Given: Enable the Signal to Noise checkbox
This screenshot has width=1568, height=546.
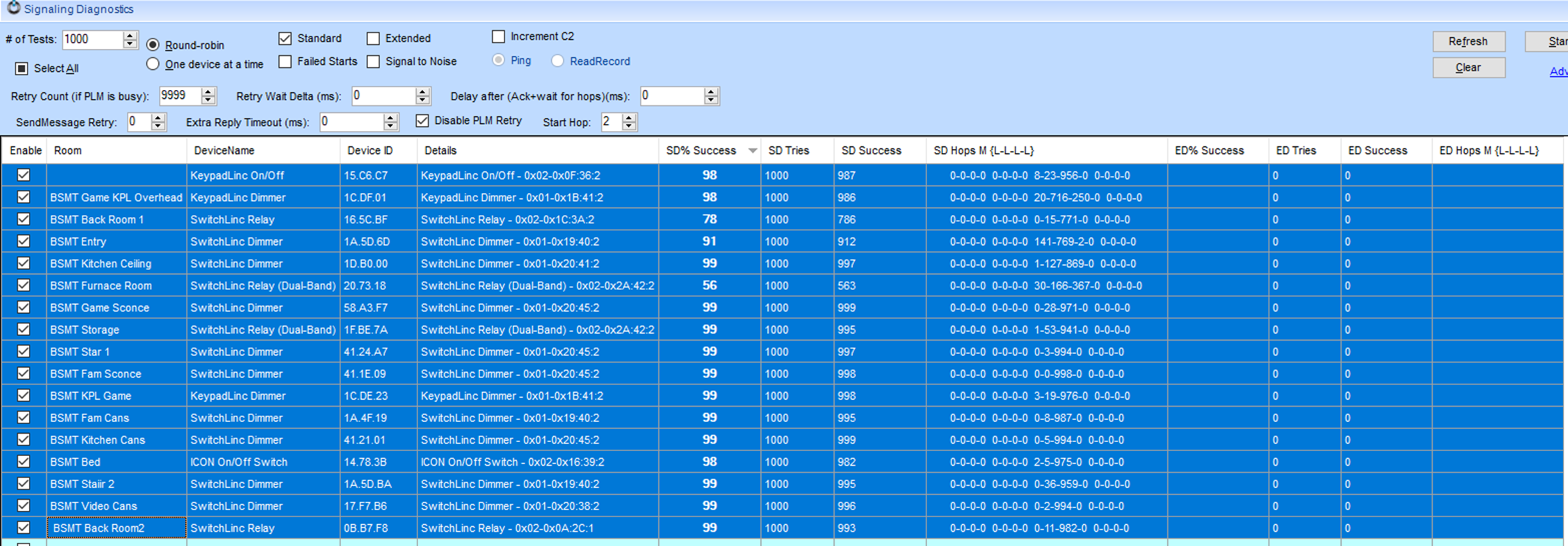Looking at the screenshot, I should (x=373, y=62).
